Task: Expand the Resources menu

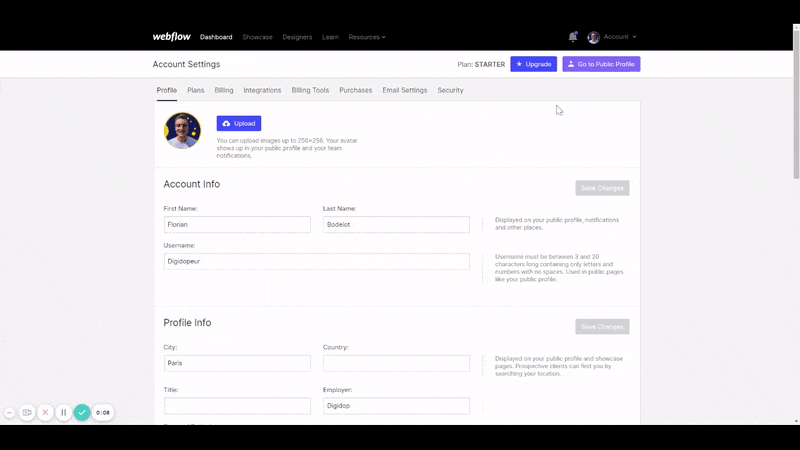Action: tap(367, 37)
